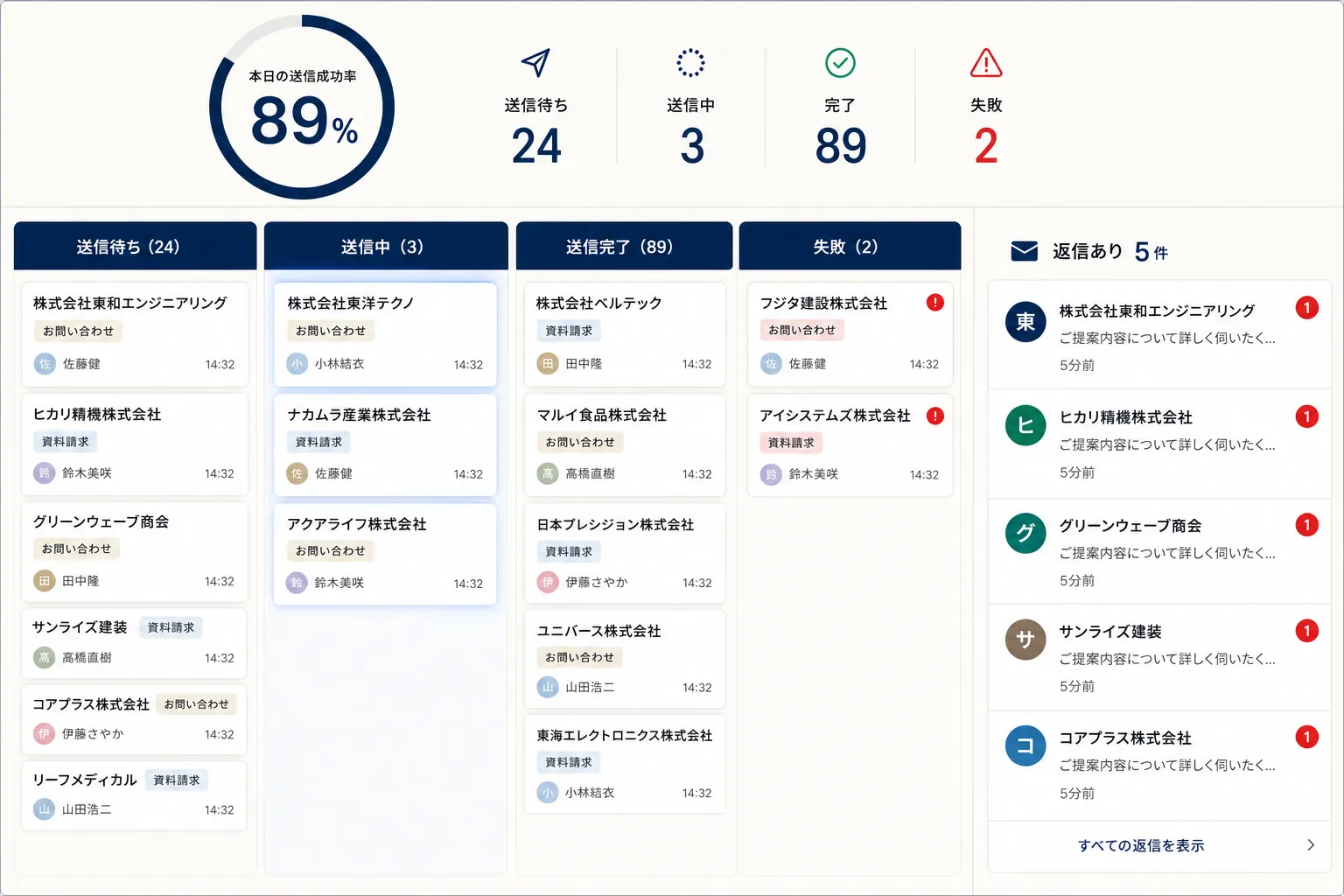This screenshot has height=896, width=1344.
Task: Click ユニバース株式会社 card title
Action: [599, 631]
